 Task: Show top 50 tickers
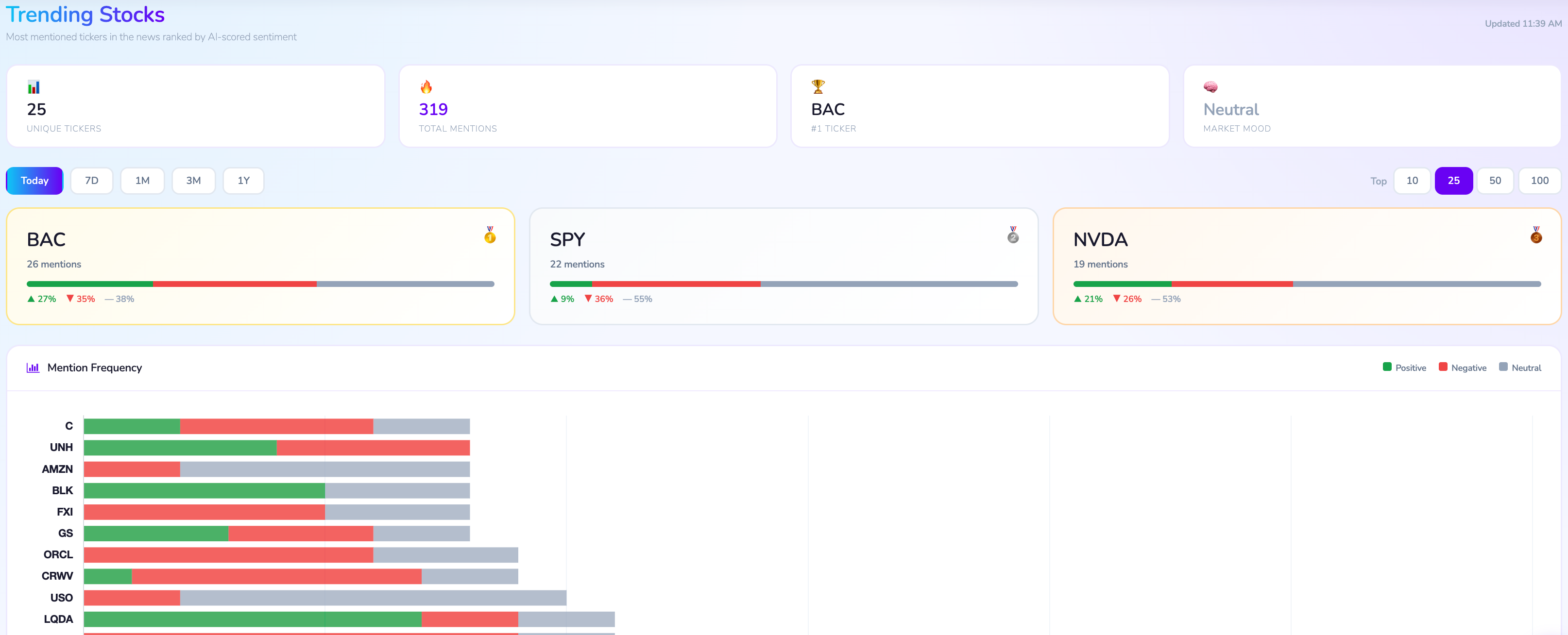point(1495,181)
